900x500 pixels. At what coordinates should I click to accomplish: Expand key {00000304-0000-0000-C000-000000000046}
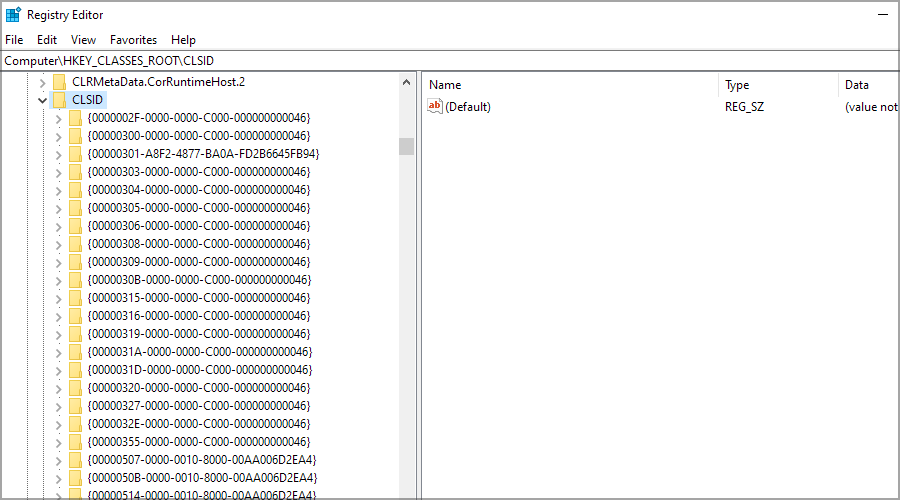pos(58,190)
